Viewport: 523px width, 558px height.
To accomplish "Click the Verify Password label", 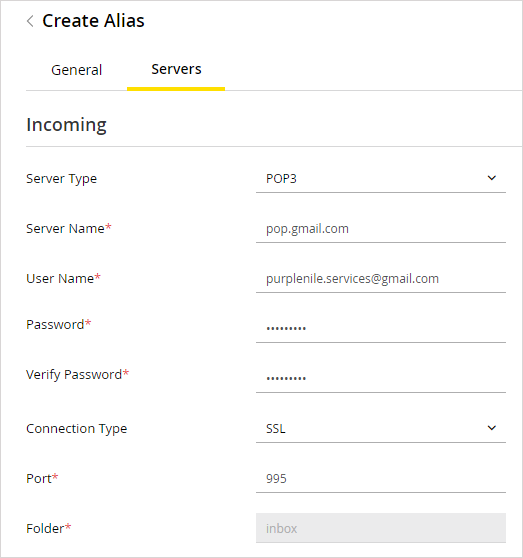I will 78,375.
